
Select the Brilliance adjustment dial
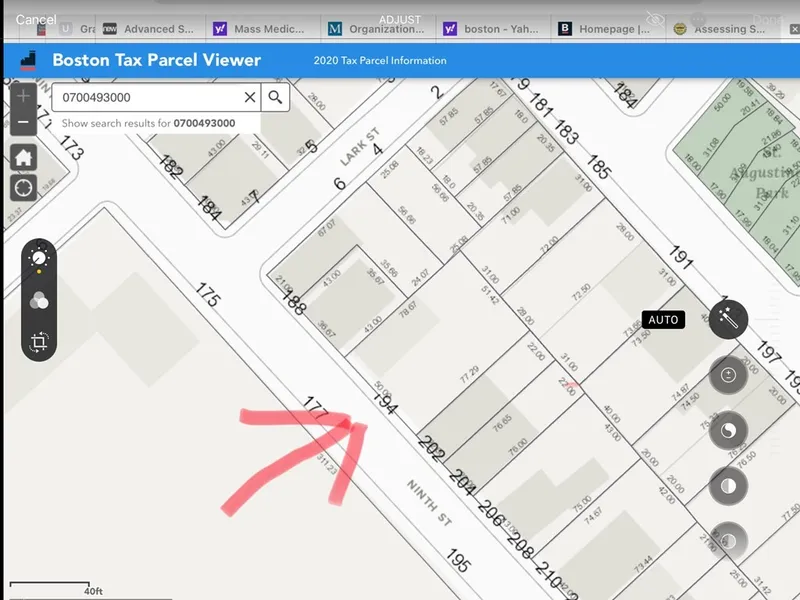point(728,431)
